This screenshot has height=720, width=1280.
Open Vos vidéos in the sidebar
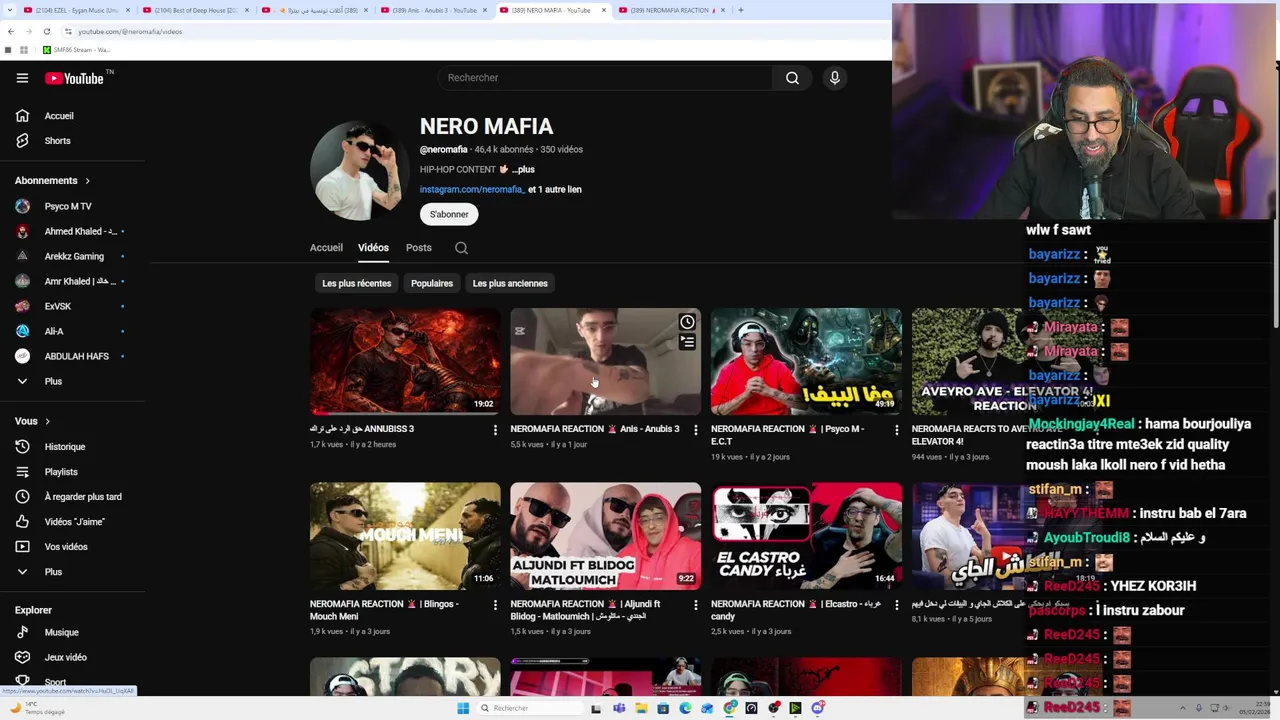coord(66,547)
